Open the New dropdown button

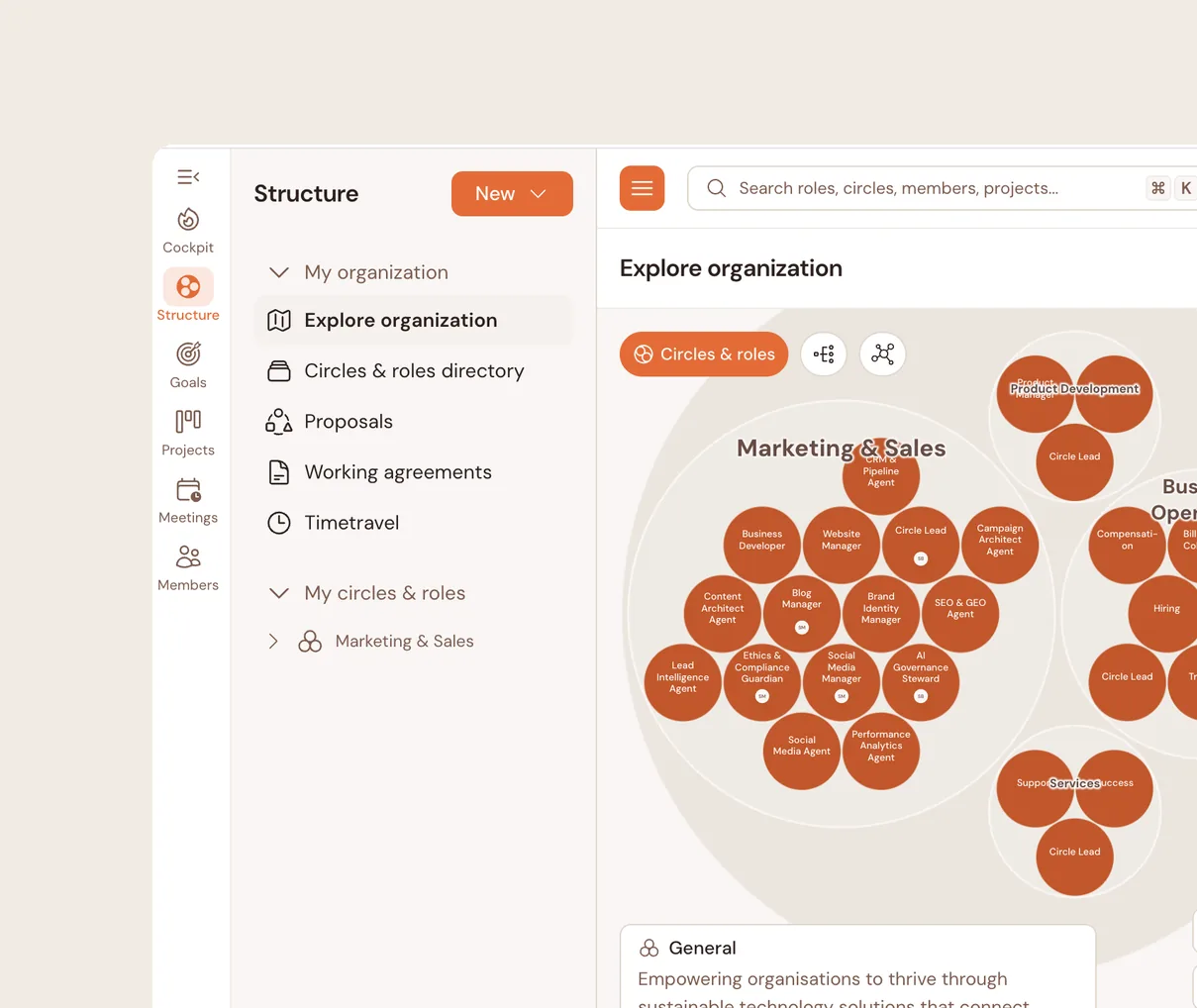(512, 193)
